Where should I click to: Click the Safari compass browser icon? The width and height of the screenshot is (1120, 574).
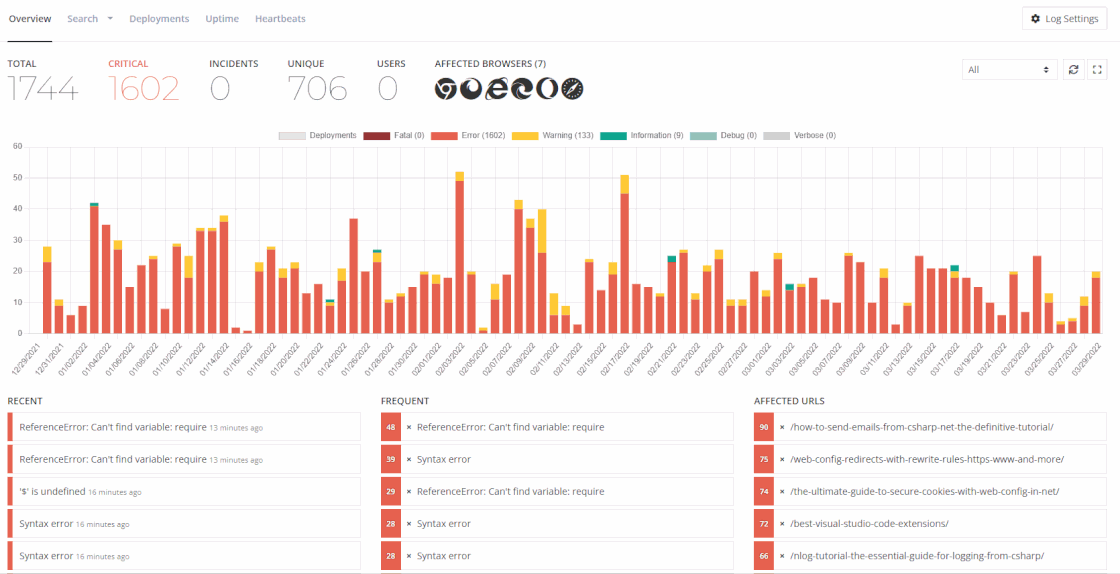(572, 89)
